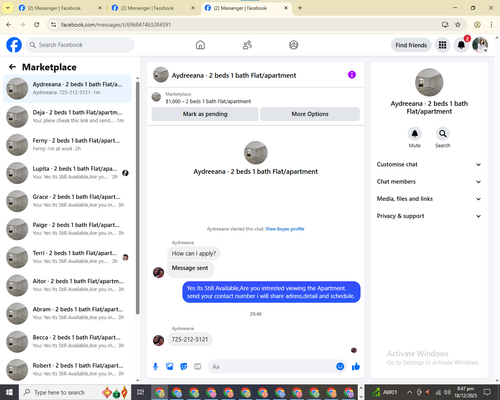
Task: Mute this chat with the bell icon
Action: [415, 134]
